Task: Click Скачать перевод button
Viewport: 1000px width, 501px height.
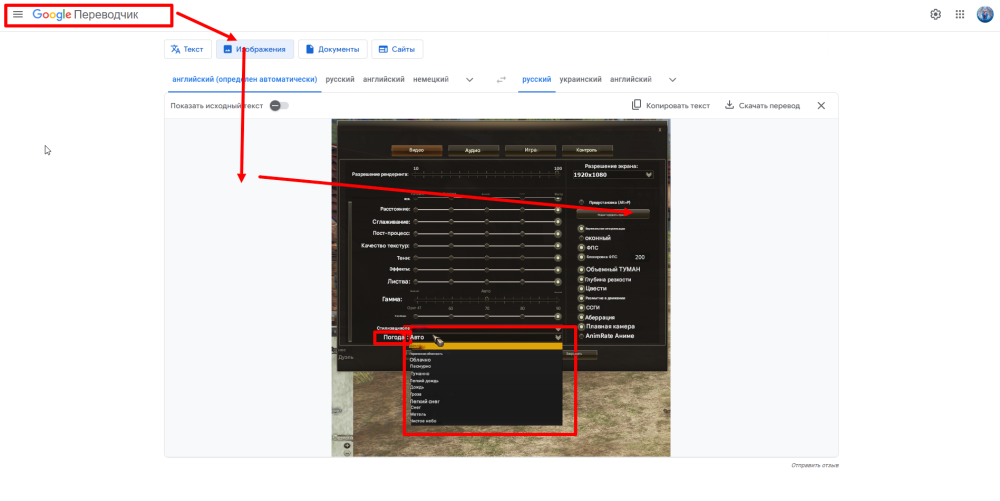Action: click(x=763, y=105)
